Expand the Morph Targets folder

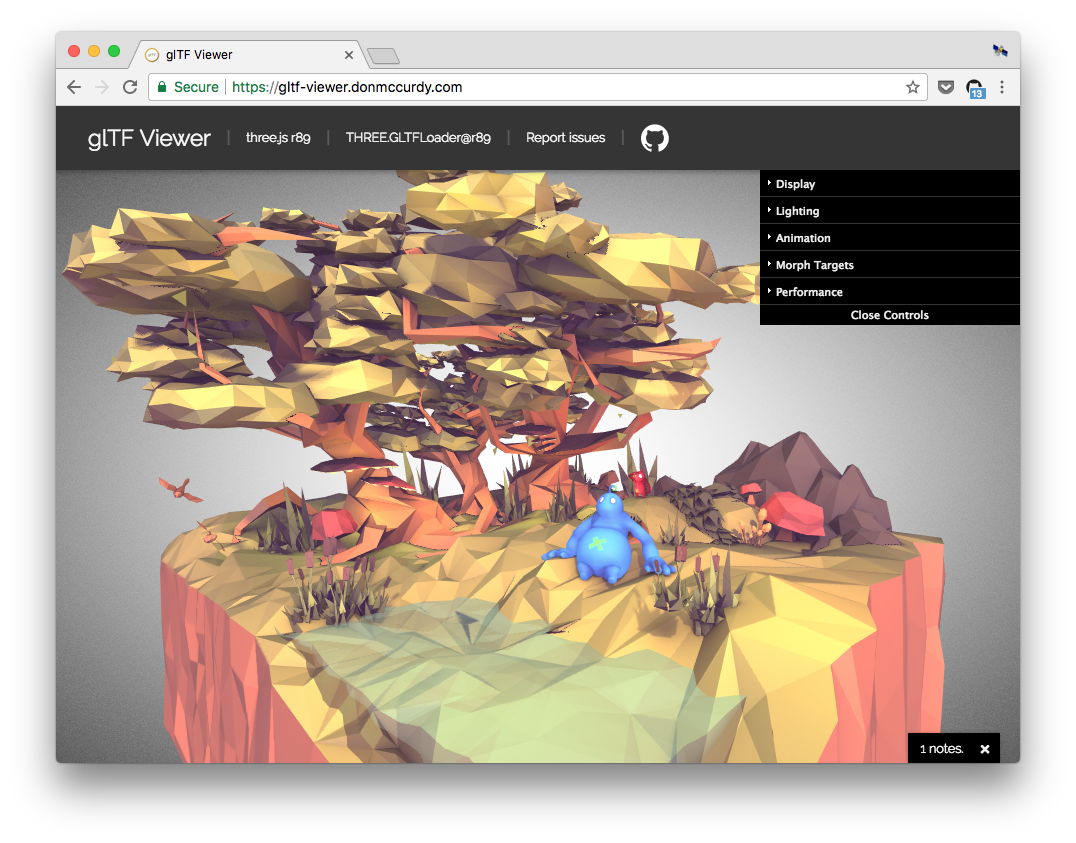pyautogui.click(x=889, y=265)
